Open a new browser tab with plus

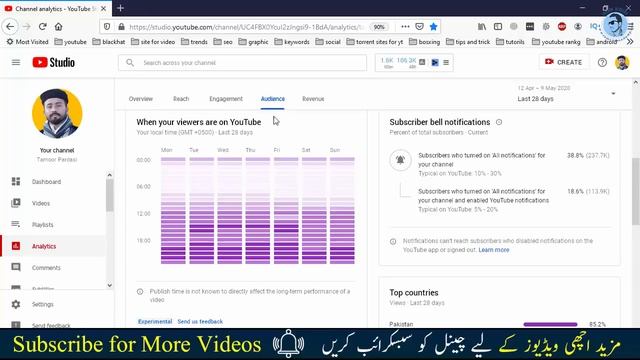pyautogui.click(x=120, y=8)
